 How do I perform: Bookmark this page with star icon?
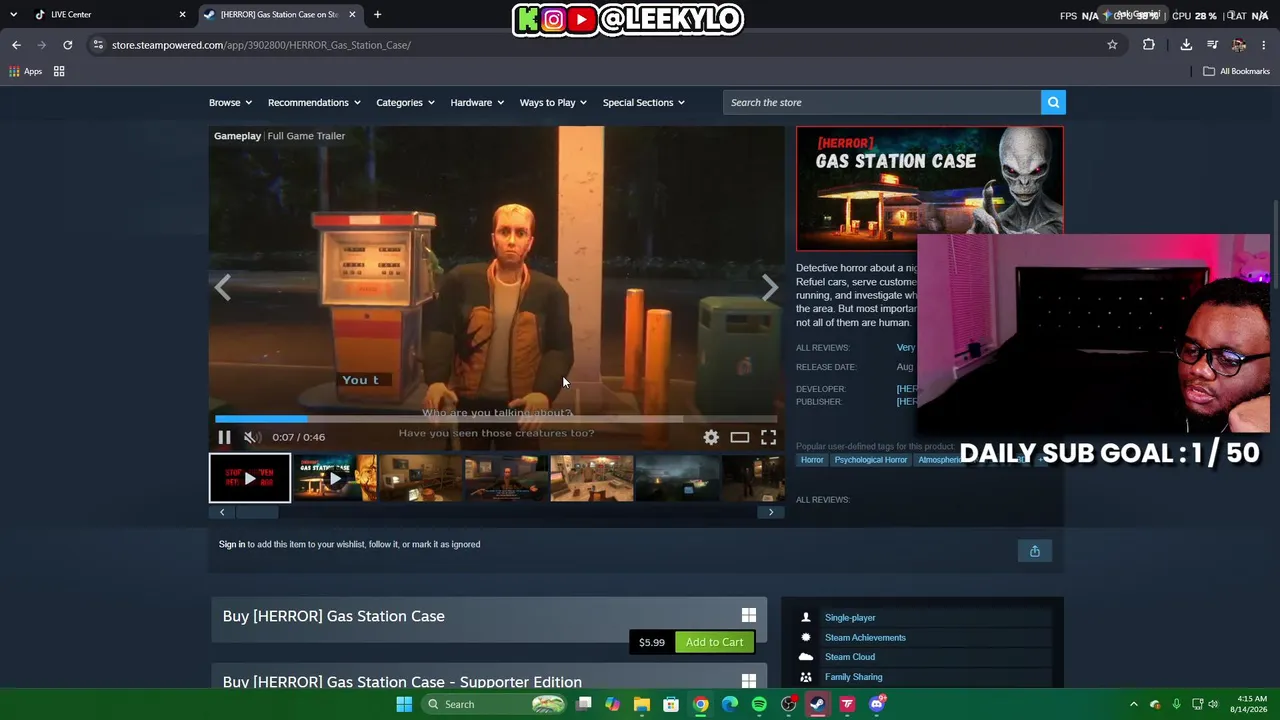pyautogui.click(x=1112, y=45)
